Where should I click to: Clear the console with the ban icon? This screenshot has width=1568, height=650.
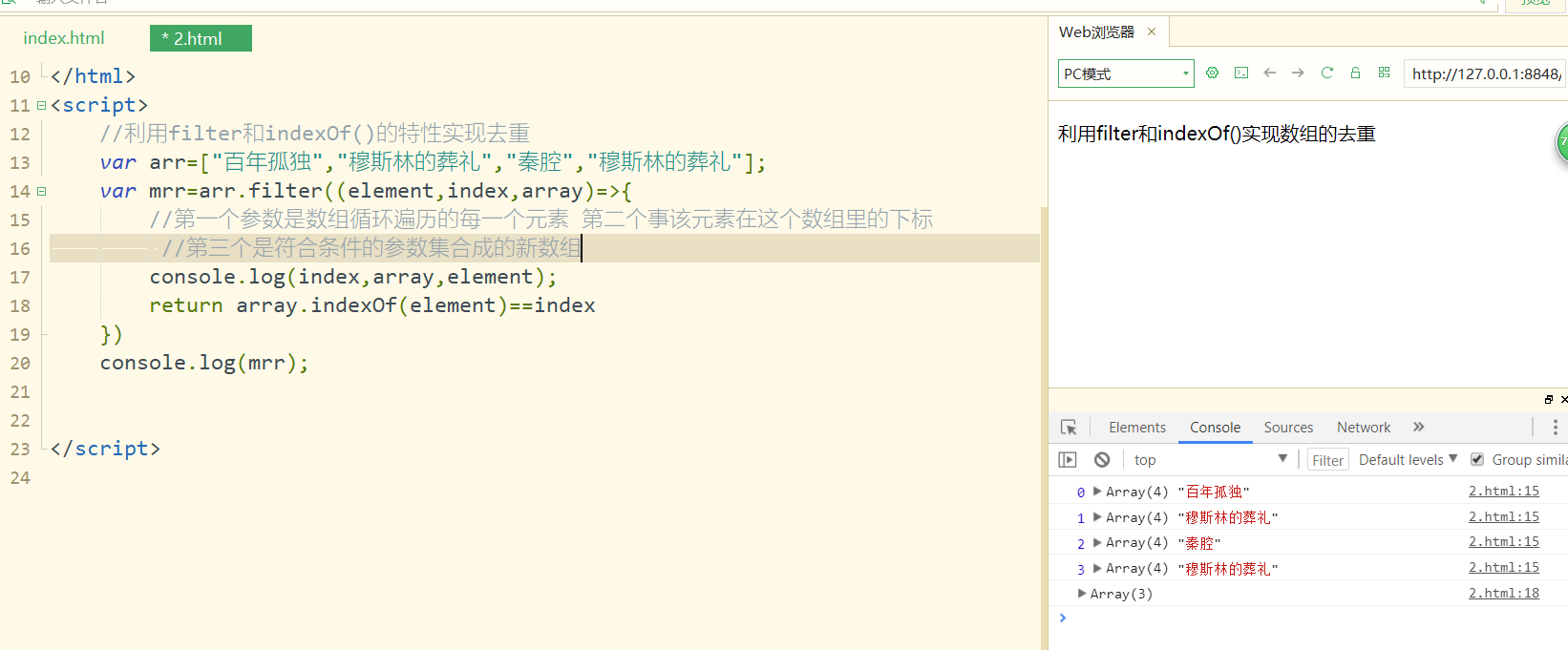click(1102, 460)
